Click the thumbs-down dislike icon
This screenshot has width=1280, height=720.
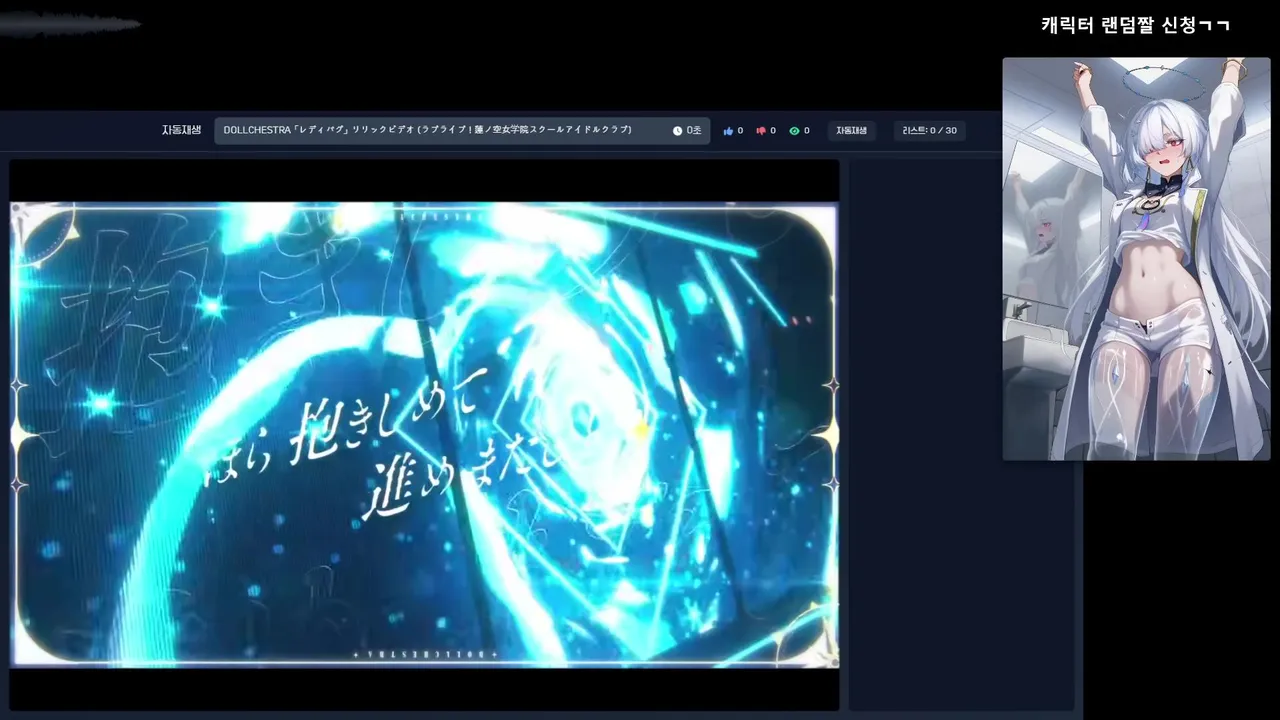(x=761, y=131)
